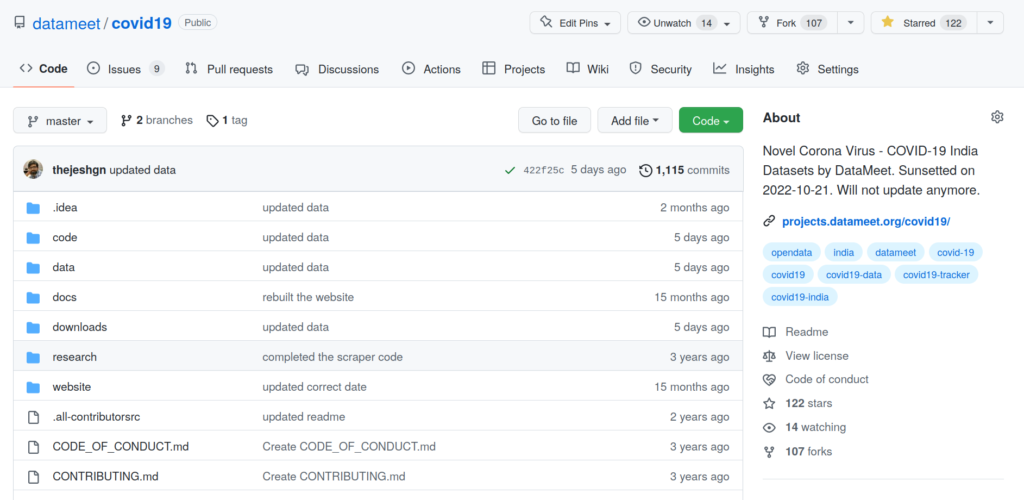The height and width of the screenshot is (500, 1024).
Task: Open the Wiki tab
Action: tap(588, 69)
